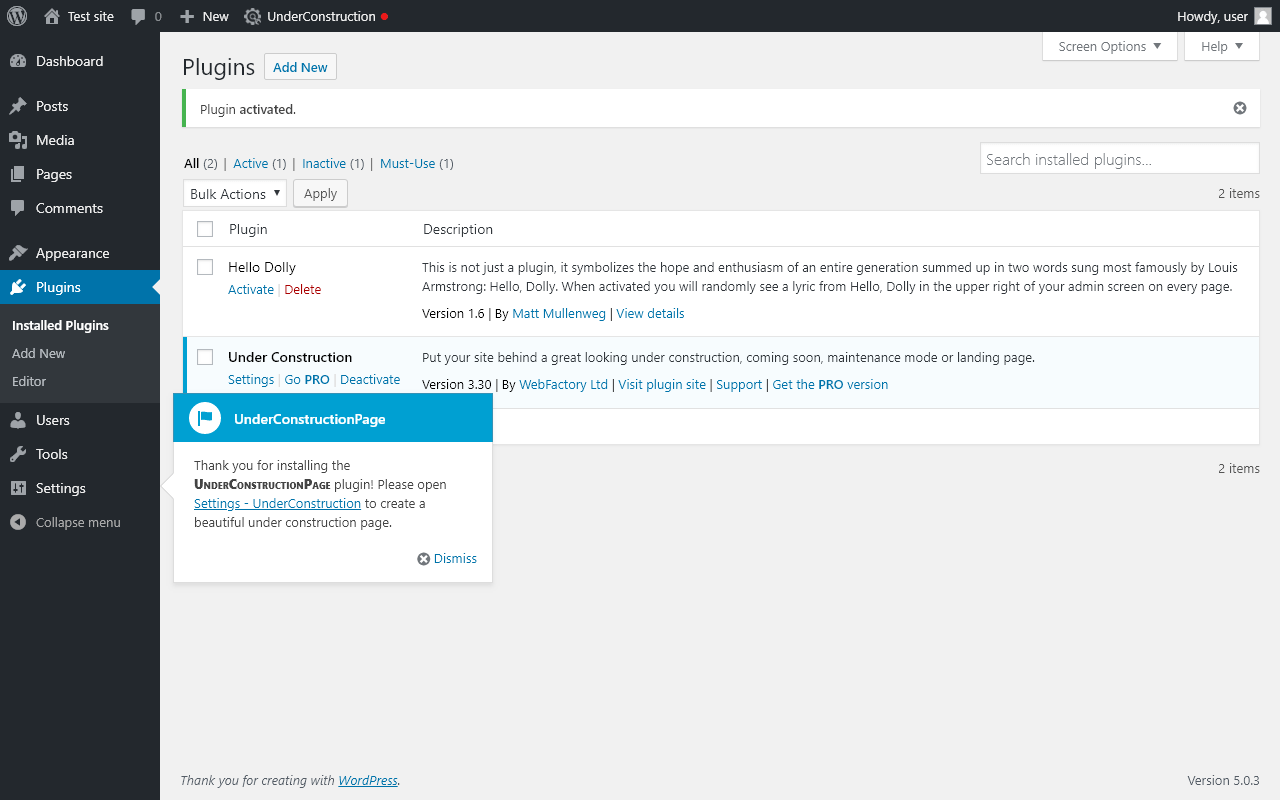This screenshot has height=800, width=1280.
Task: Toggle the select-all plugins checkbox
Action: 205,229
